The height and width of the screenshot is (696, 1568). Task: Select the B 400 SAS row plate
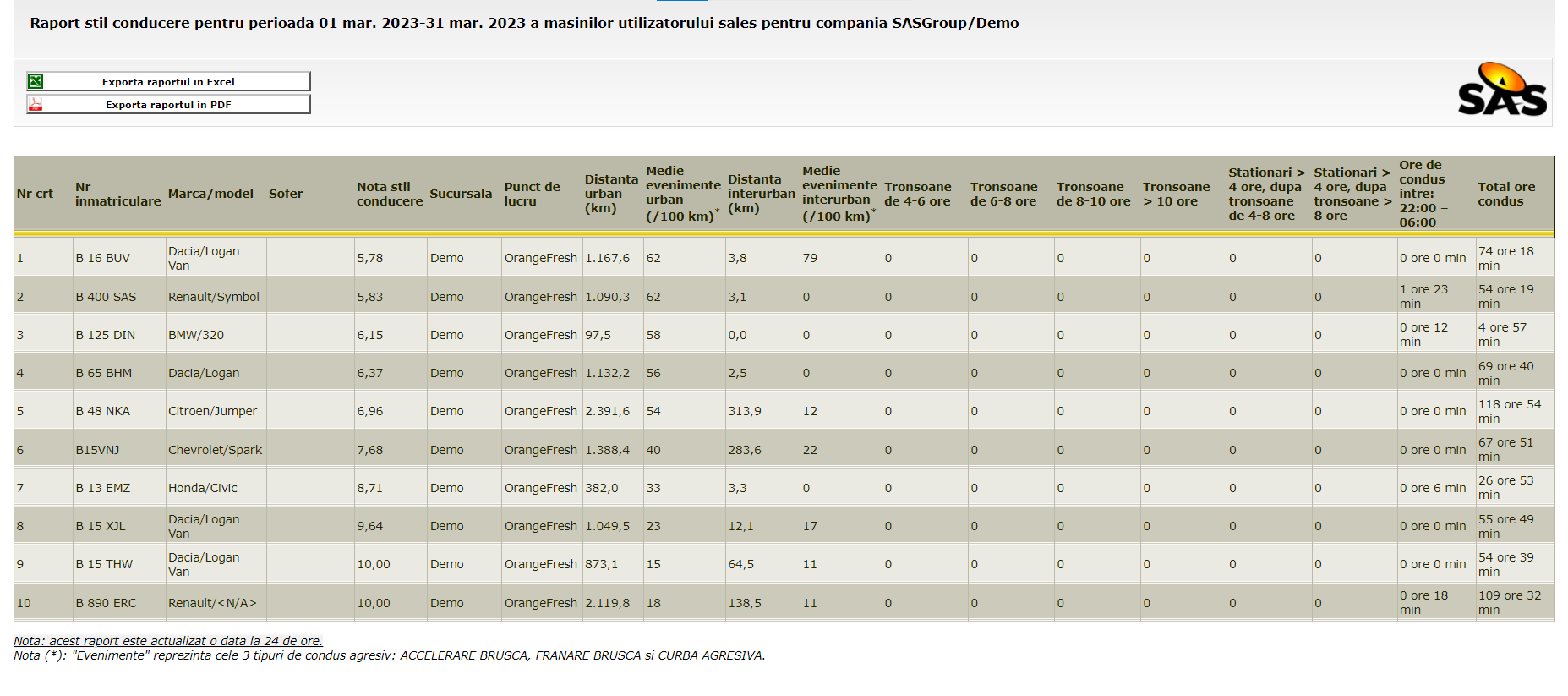point(106,297)
